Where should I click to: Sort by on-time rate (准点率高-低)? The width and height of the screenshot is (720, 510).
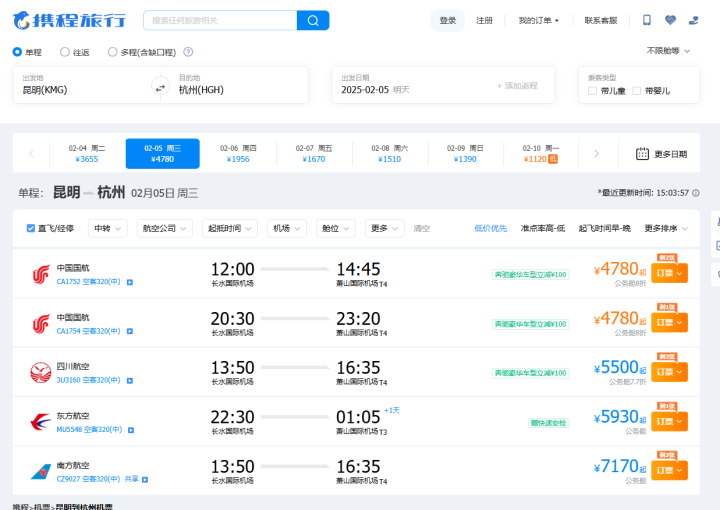tap(543, 228)
